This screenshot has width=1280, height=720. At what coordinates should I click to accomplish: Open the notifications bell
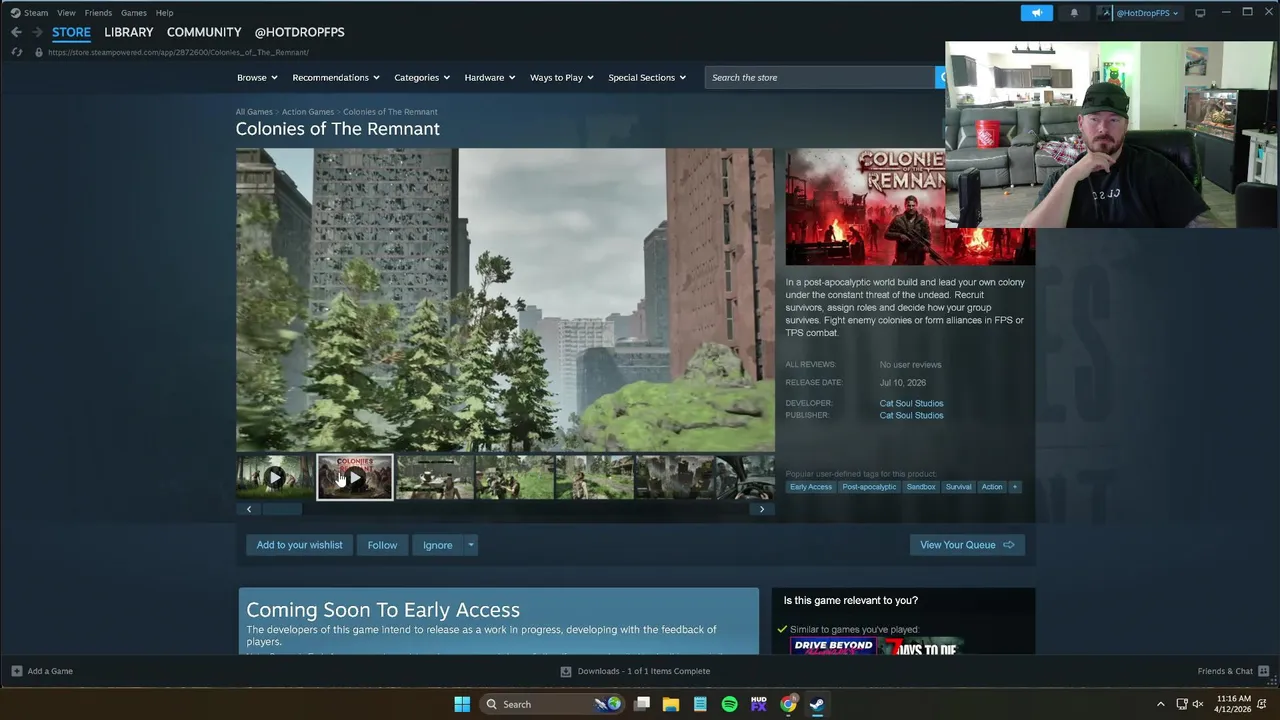pos(1074,13)
